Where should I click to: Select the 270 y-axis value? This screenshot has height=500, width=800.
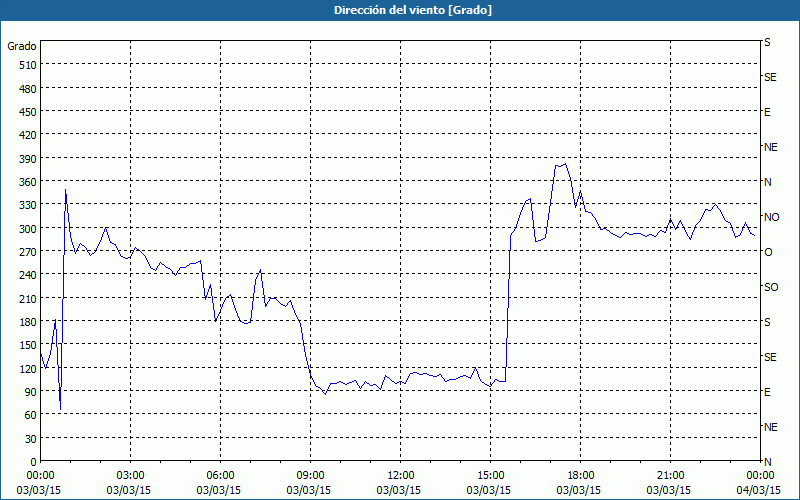(28, 252)
